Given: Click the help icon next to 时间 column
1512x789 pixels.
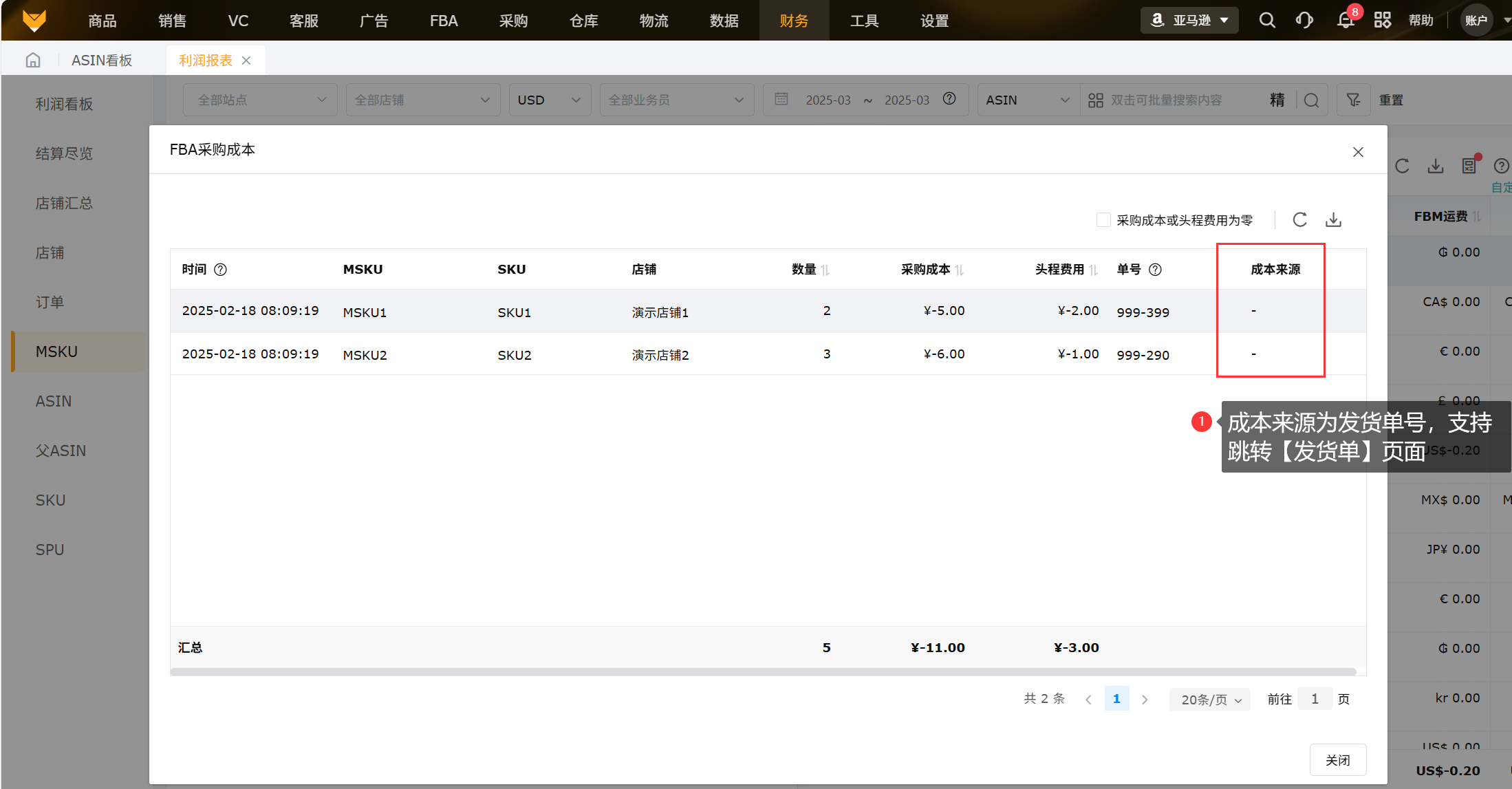Looking at the screenshot, I should (220, 270).
